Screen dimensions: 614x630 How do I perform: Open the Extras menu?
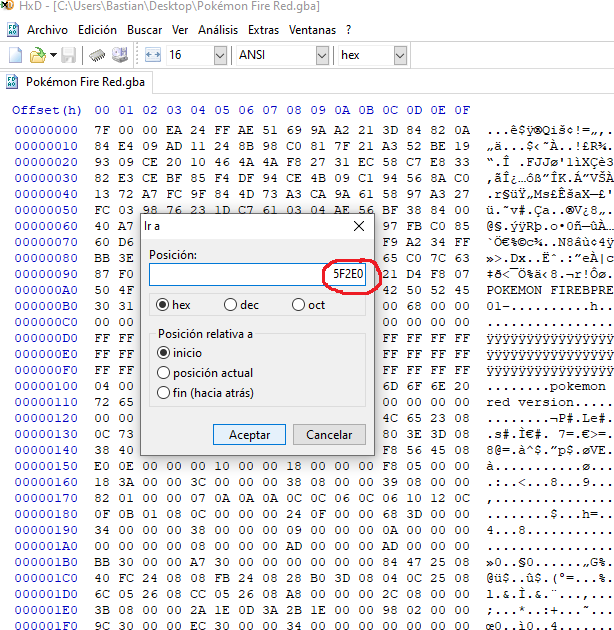click(x=263, y=30)
